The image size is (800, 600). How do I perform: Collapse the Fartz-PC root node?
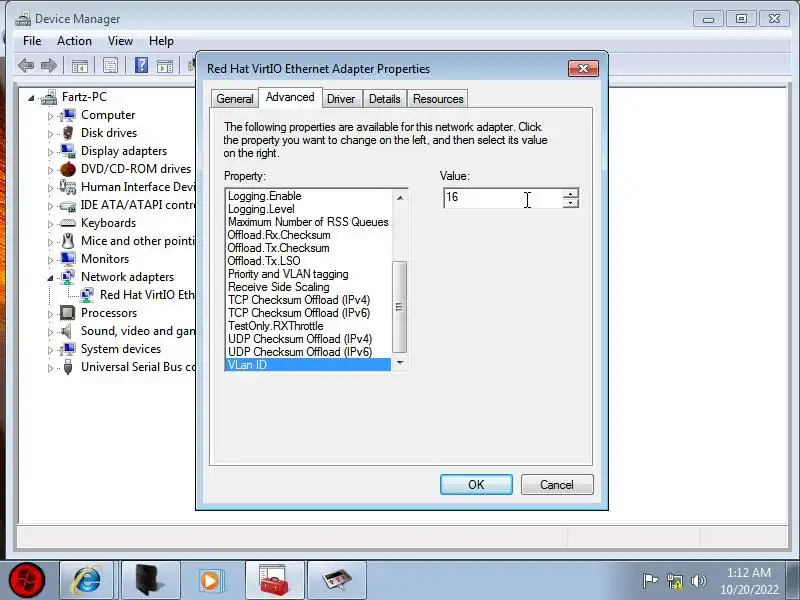point(31,98)
